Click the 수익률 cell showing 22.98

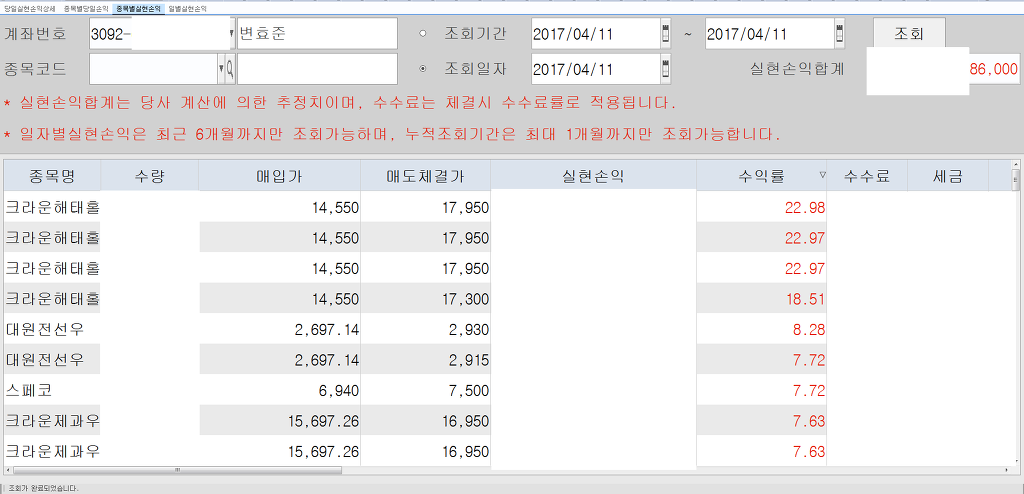point(761,208)
